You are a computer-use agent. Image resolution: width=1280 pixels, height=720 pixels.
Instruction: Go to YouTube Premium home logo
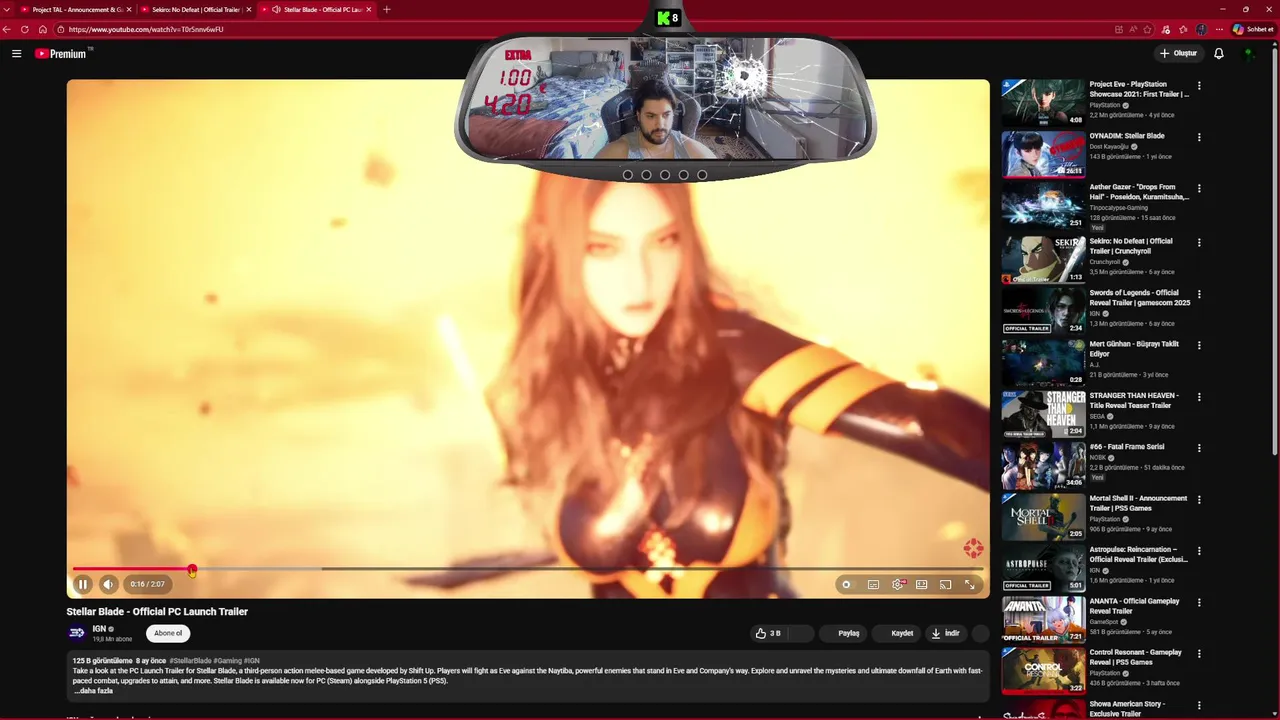(x=62, y=53)
